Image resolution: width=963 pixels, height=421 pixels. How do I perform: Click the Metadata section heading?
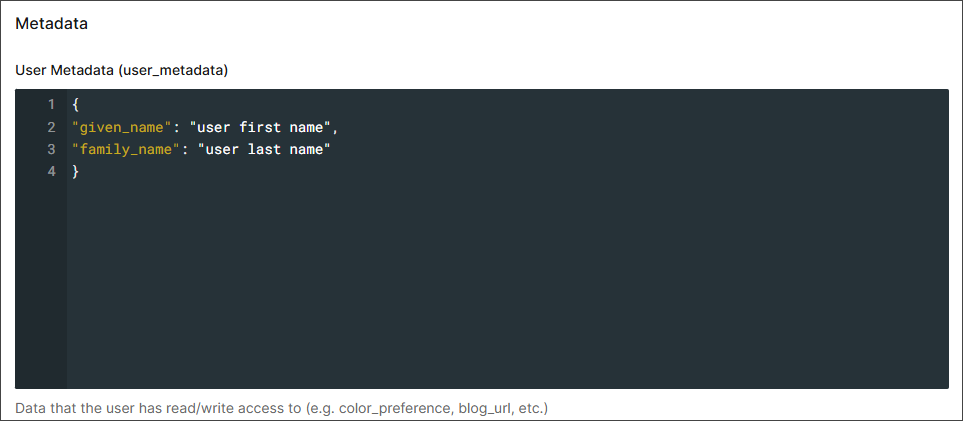[52, 24]
